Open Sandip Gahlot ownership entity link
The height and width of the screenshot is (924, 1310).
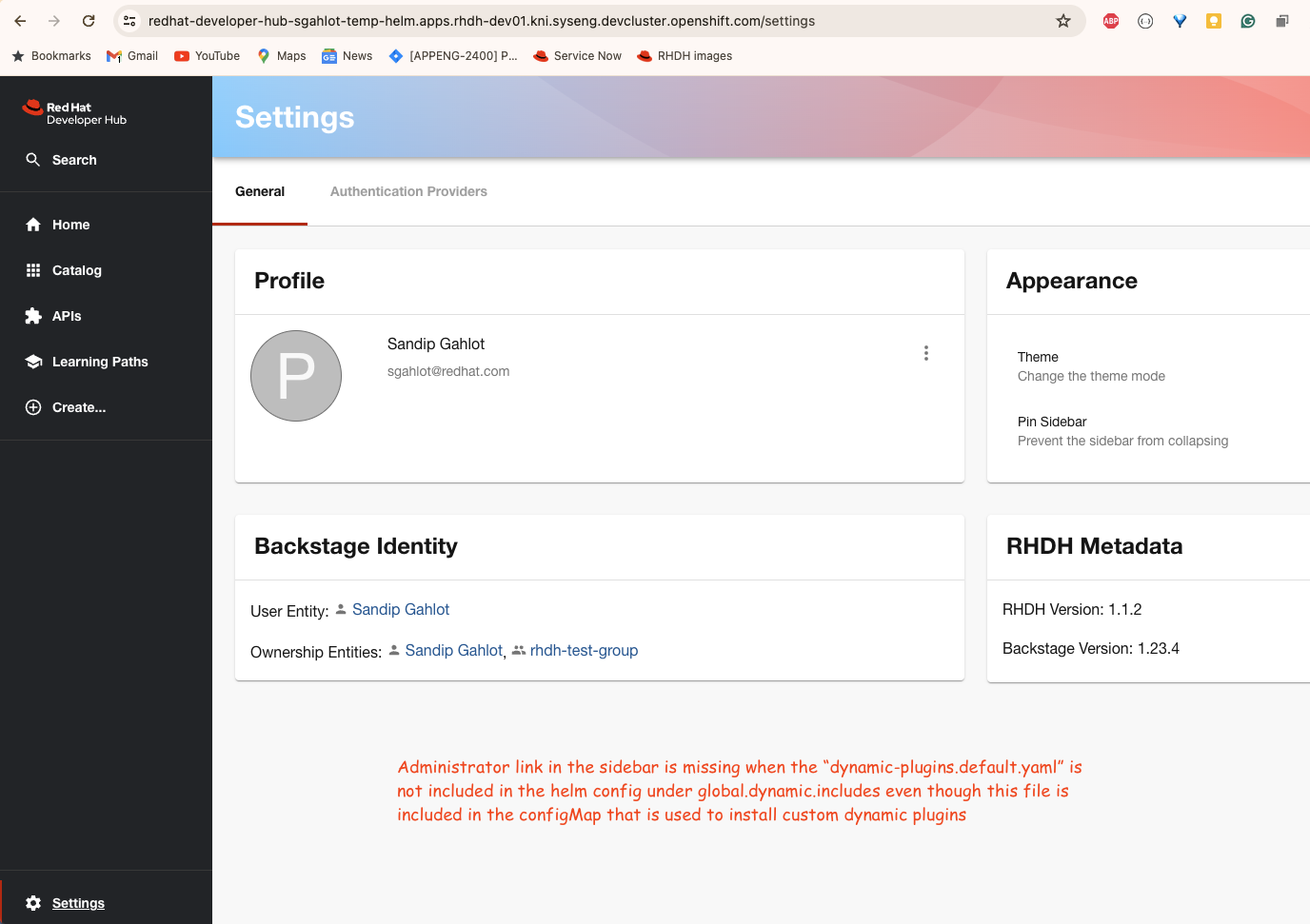453,650
